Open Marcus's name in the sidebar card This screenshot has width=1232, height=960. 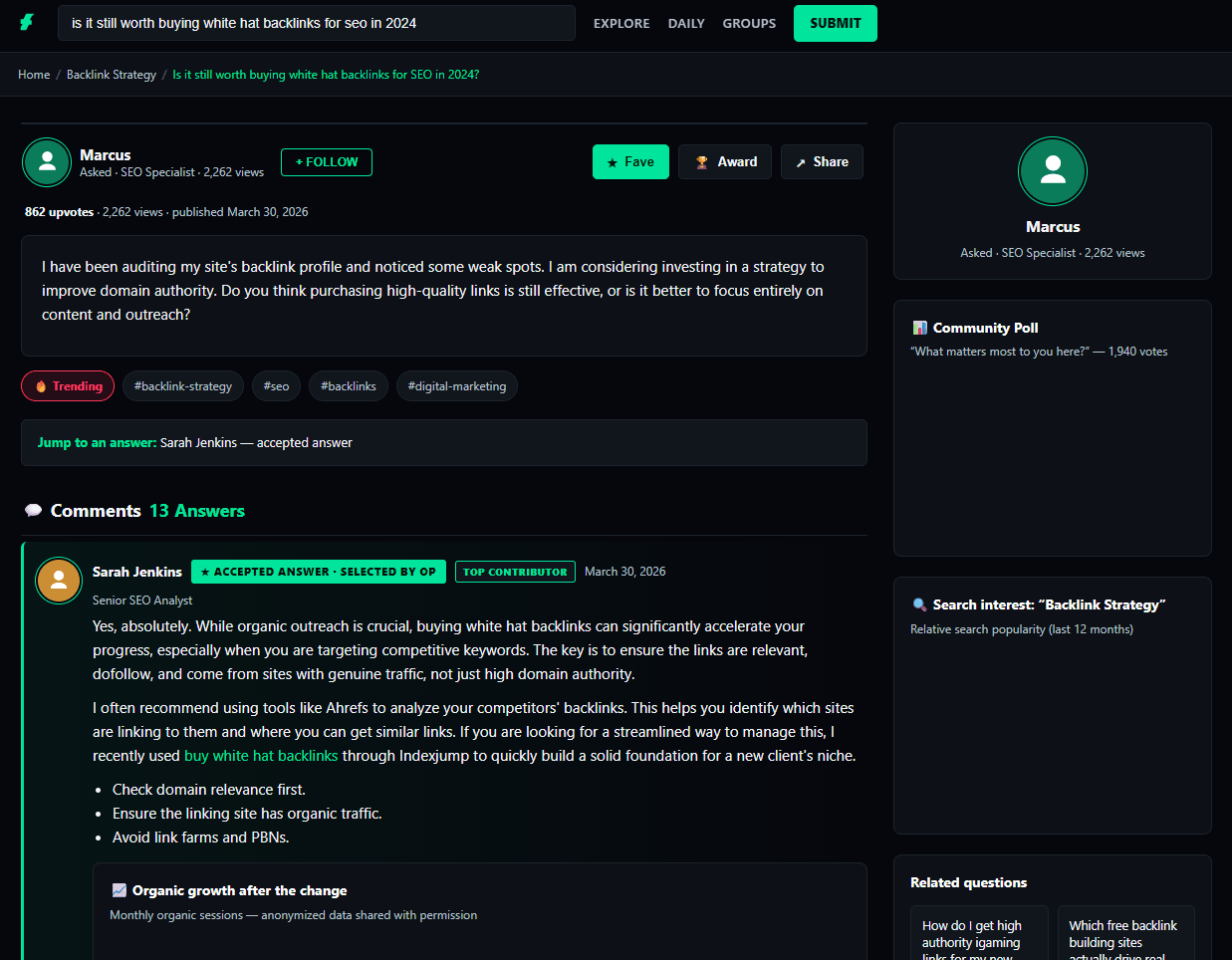tap(1053, 227)
